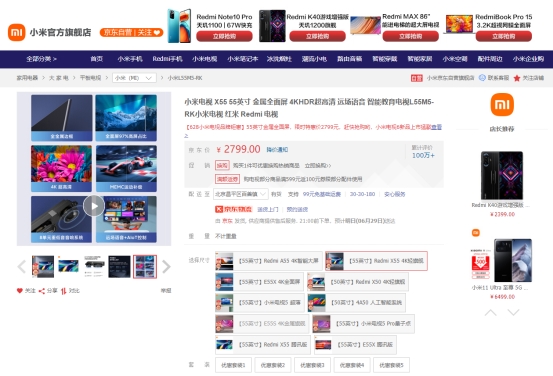The width and height of the screenshot is (553, 376).
Task: Select size option 小米电视5 Pro量子点
Action: click(x=363, y=324)
